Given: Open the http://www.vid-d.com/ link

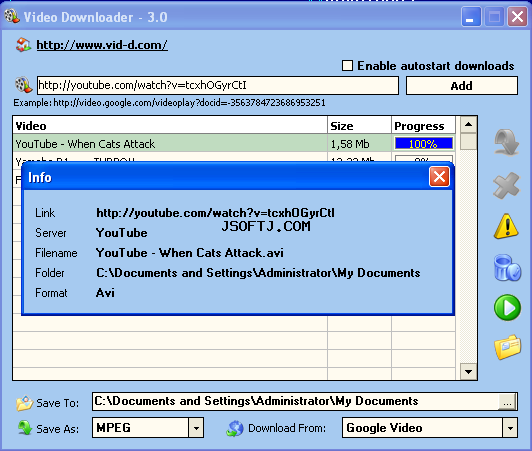Looking at the screenshot, I should click(102, 45).
